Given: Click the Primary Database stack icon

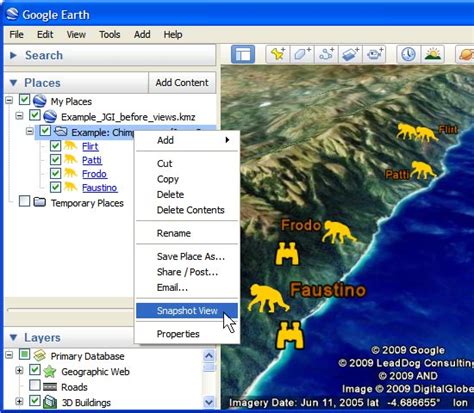Looking at the screenshot, I should click(x=40, y=356).
